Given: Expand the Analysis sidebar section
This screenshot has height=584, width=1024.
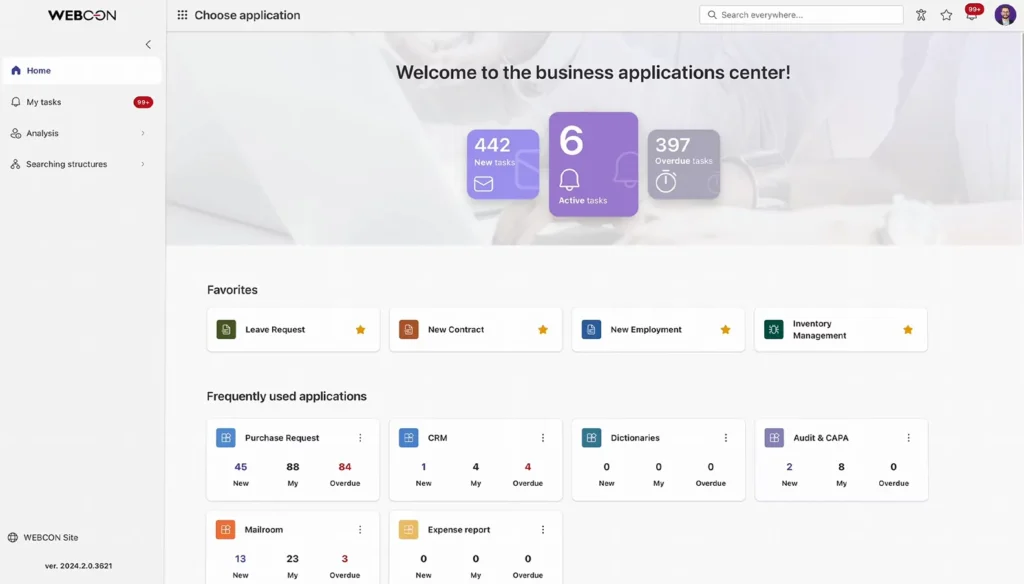Looking at the screenshot, I should 46,132.
